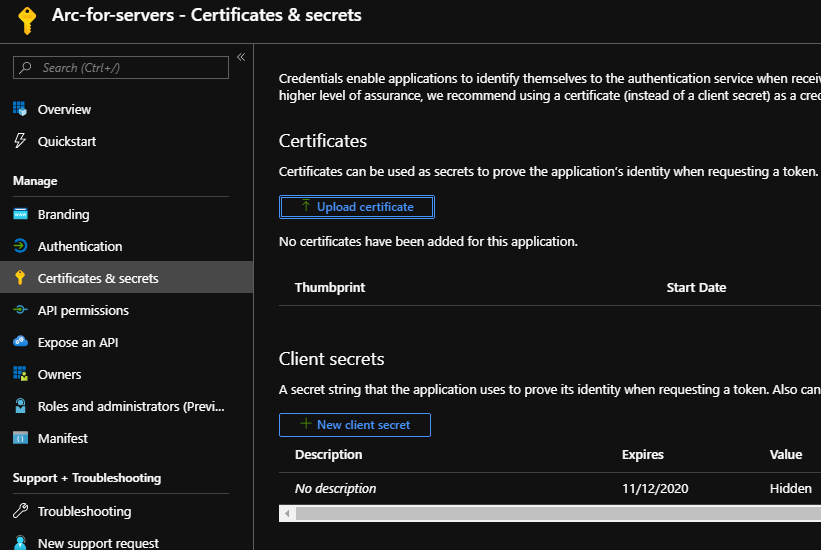
Task: Collapse the sidebar with double chevron
Action: [x=241, y=57]
